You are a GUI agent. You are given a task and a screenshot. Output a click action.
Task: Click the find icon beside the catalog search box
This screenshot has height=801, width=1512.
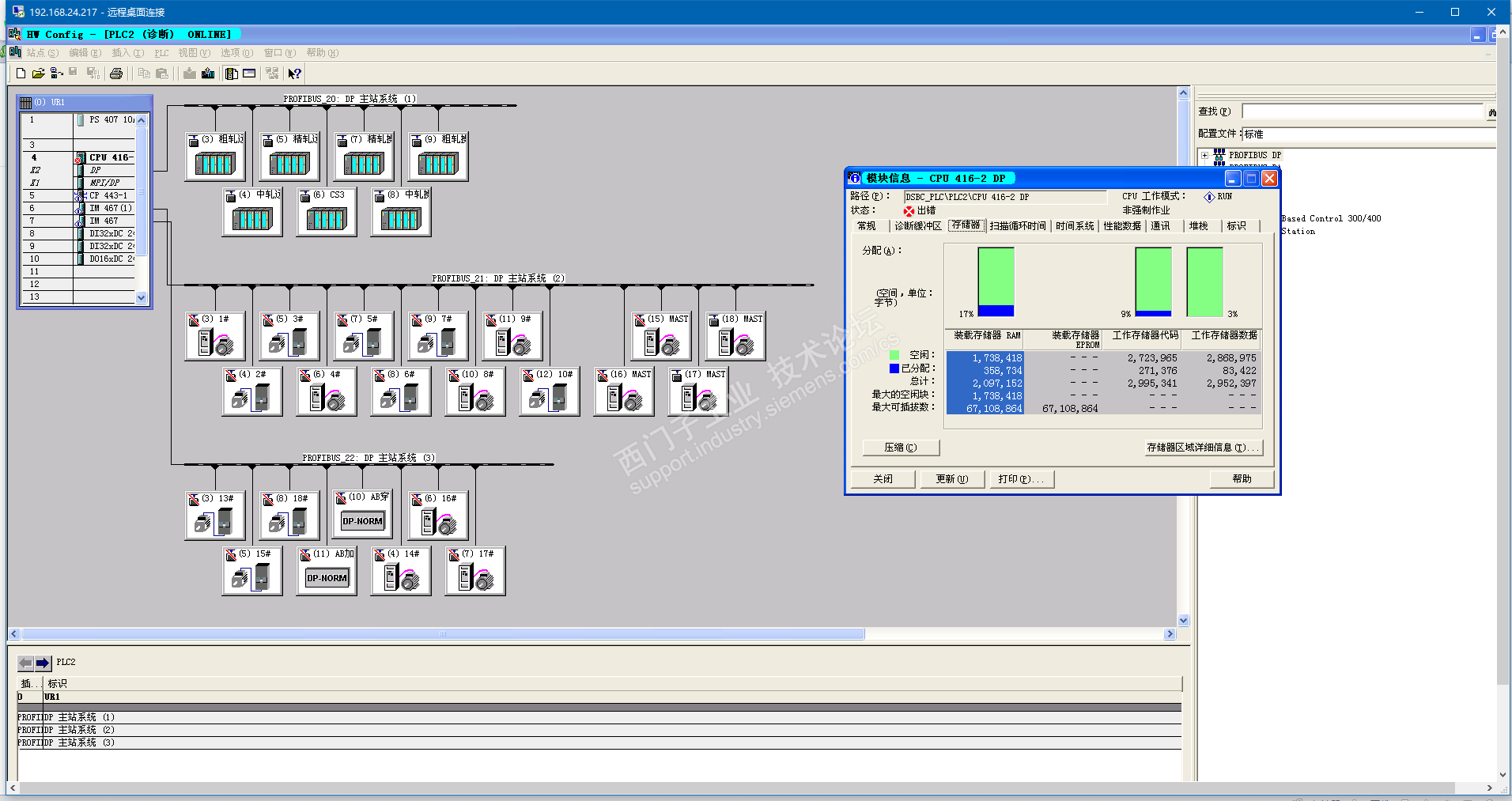pyautogui.click(x=1491, y=112)
